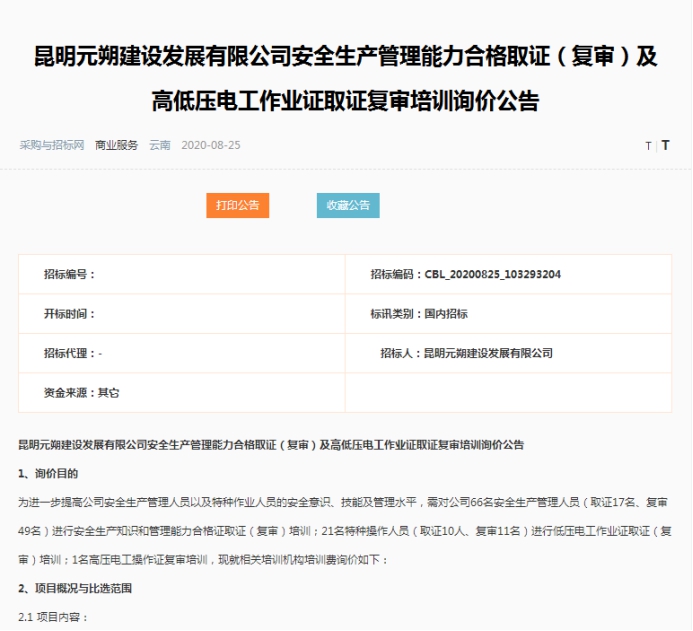
Task: Select the 云南 region link
Action: point(160,145)
